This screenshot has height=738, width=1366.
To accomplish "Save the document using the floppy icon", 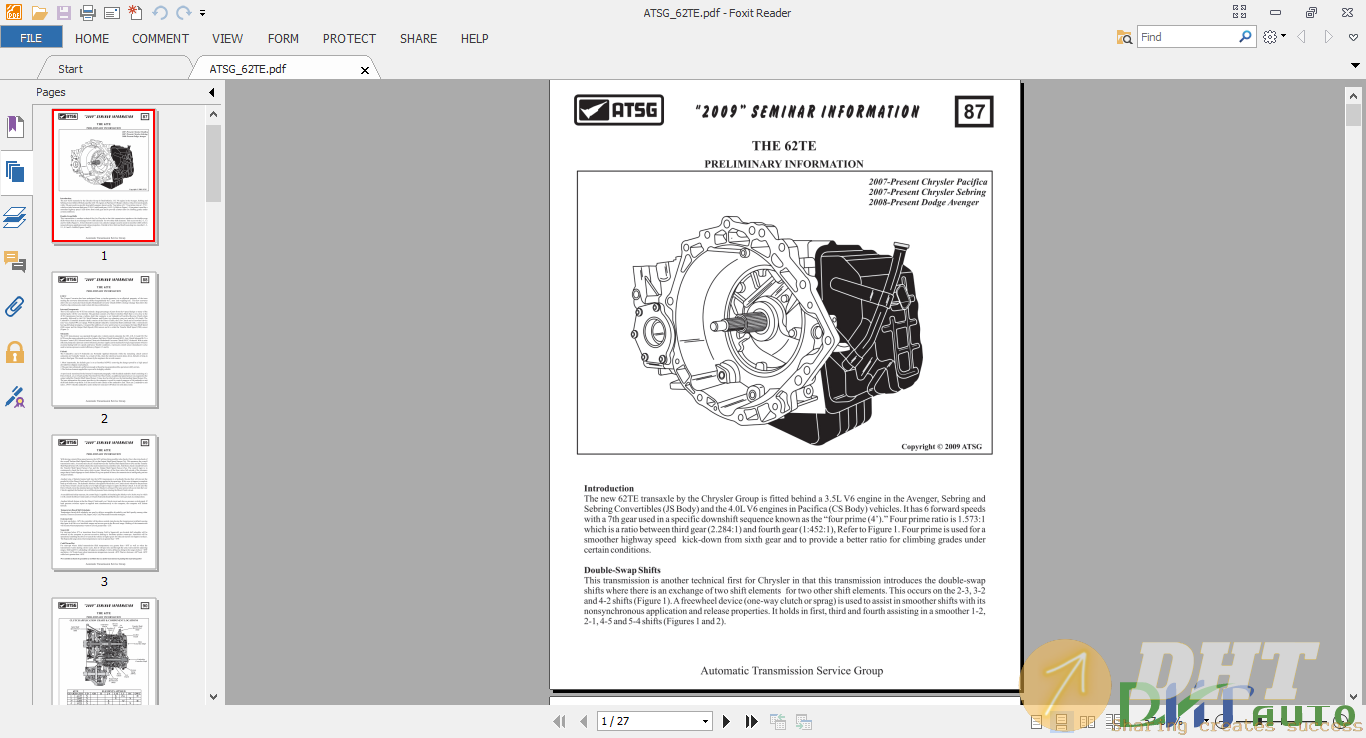I will (63, 13).
